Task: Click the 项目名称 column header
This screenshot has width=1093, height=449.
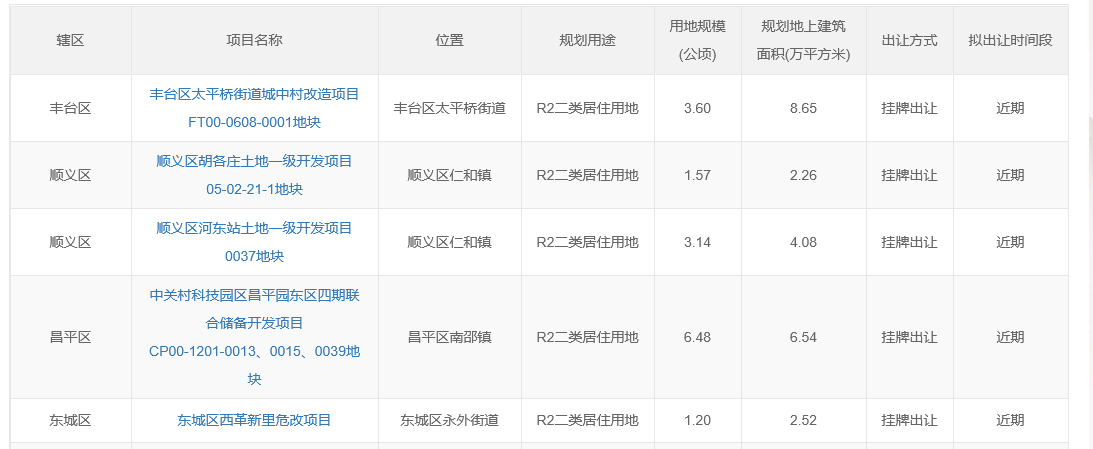Action: click(254, 41)
